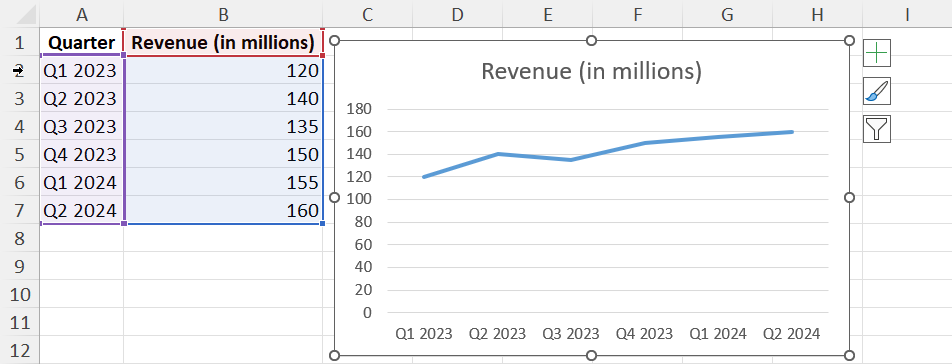The image size is (952, 364).
Task: Select row 4 header
Action: click(19, 126)
